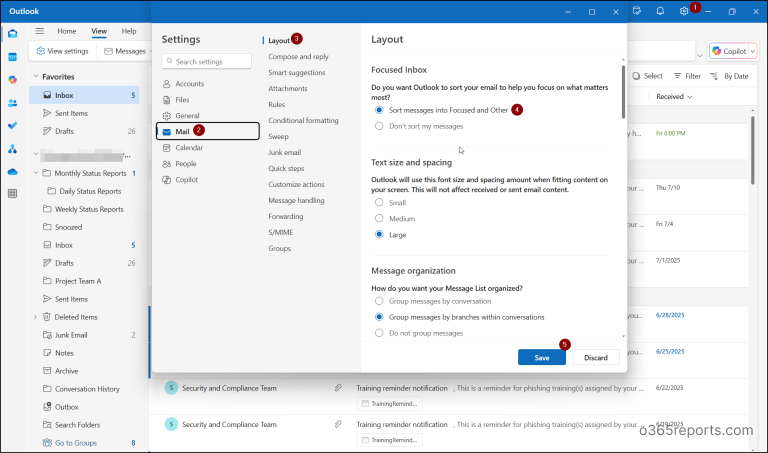Click the Messages ribbon button
Viewport: 768px width, 453px height.
coord(125,51)
